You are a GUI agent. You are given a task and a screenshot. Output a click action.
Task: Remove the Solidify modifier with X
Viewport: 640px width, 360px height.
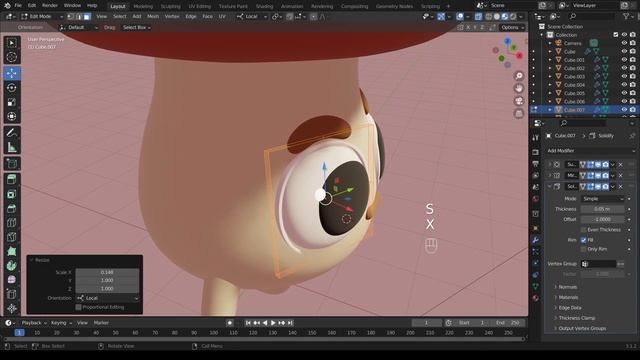pyautogui.click(x=620, y=187)
